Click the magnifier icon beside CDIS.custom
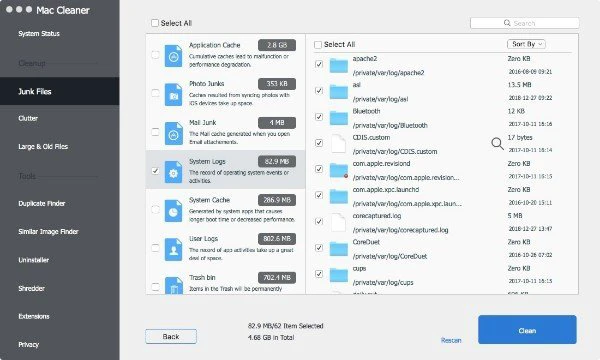 [x=497, y=143]
